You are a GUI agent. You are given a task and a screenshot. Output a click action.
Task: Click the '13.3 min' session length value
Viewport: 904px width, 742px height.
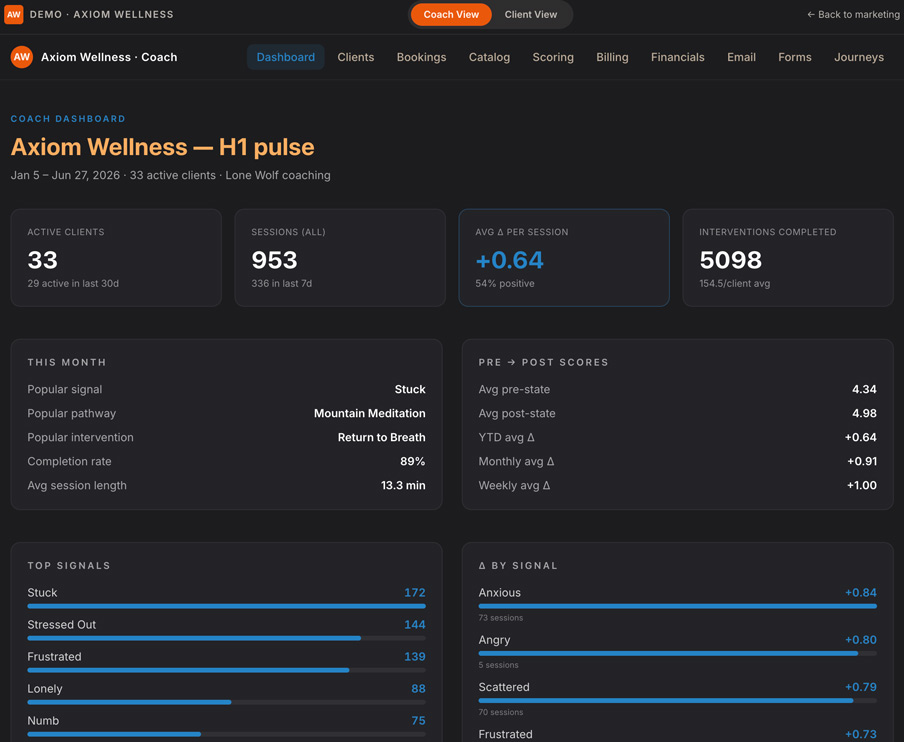point(403,485)
